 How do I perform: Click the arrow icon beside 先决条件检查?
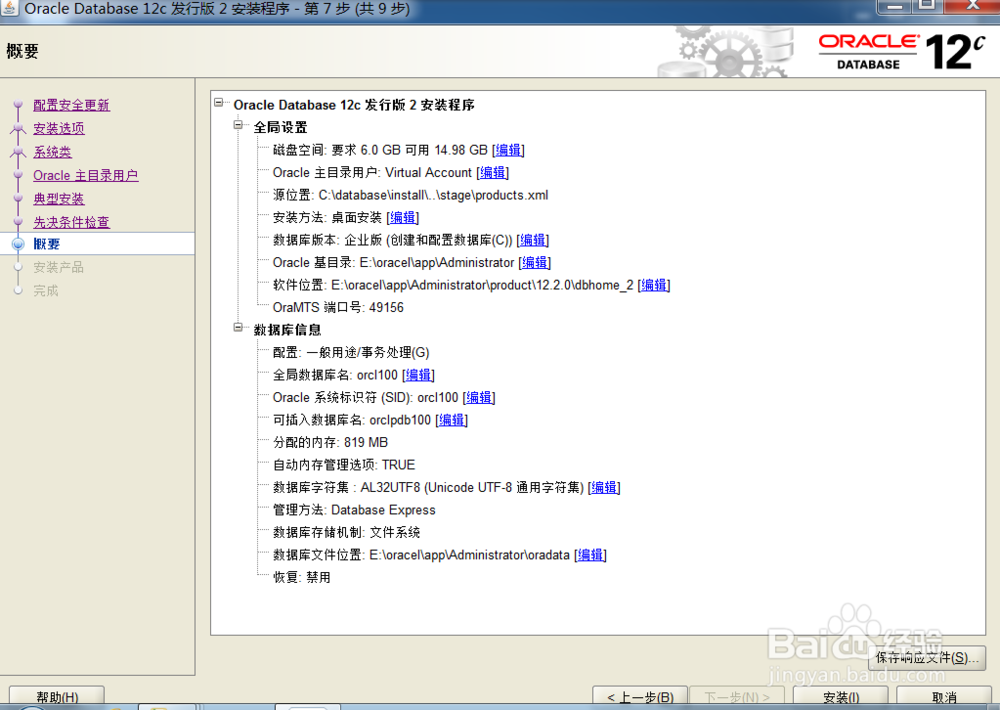[18, 221]
